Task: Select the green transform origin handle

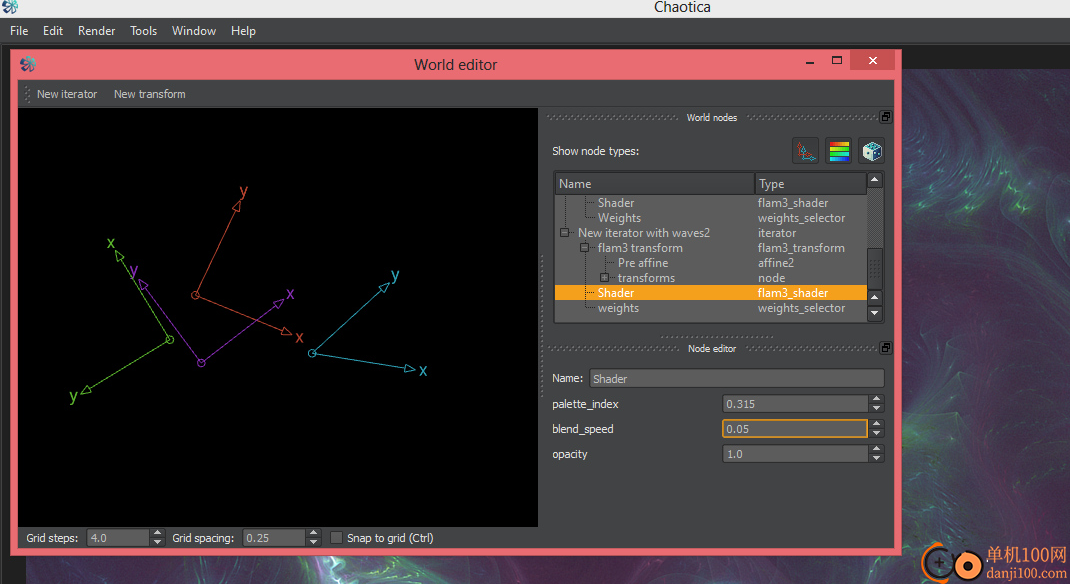Action: [170, 339]
